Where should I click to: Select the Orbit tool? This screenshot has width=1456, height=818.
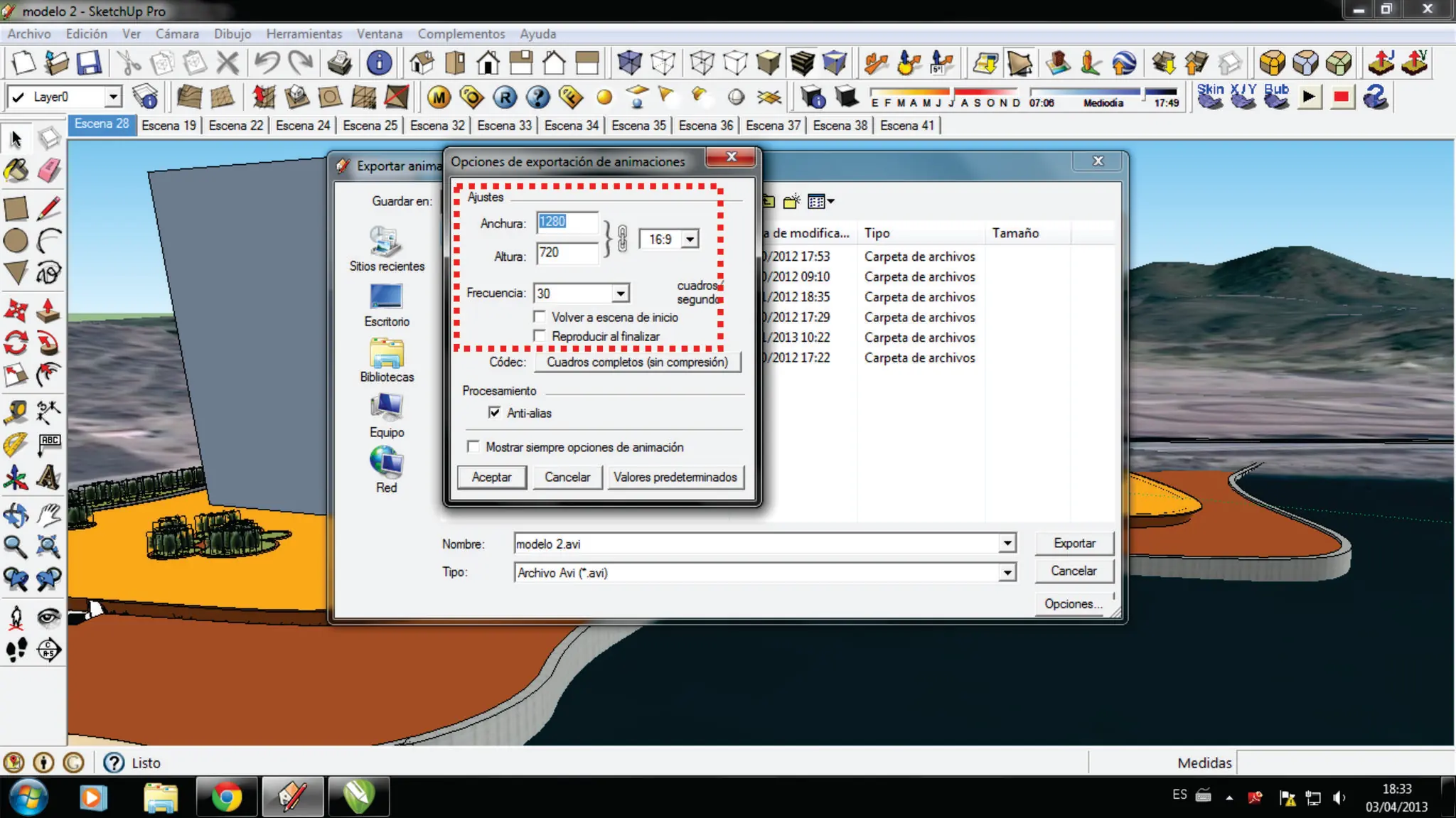[x=16, y=515]
